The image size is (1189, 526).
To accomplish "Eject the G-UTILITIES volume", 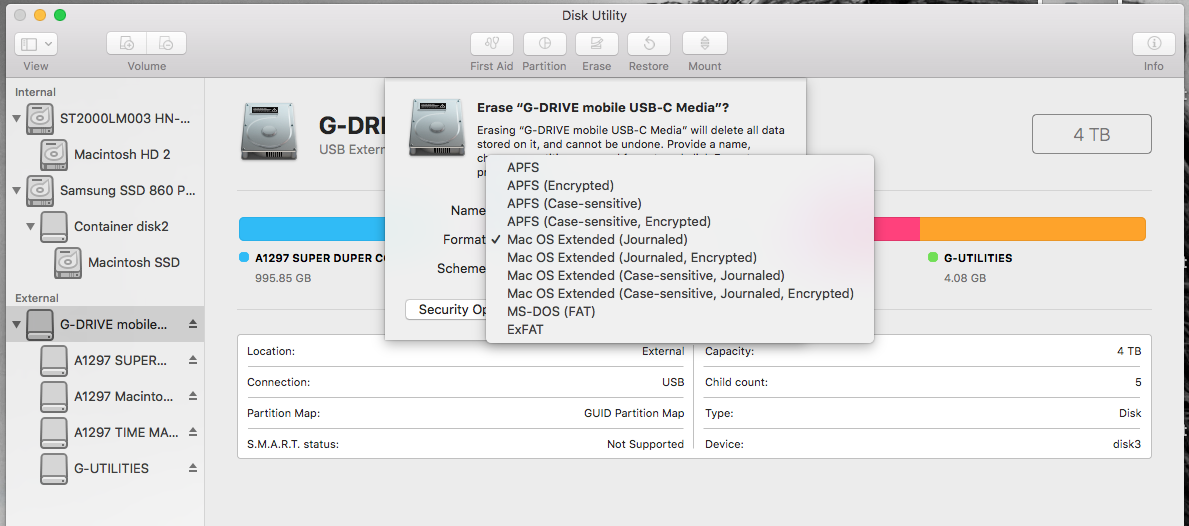I will pyautogui.click(x=193, y=468).
